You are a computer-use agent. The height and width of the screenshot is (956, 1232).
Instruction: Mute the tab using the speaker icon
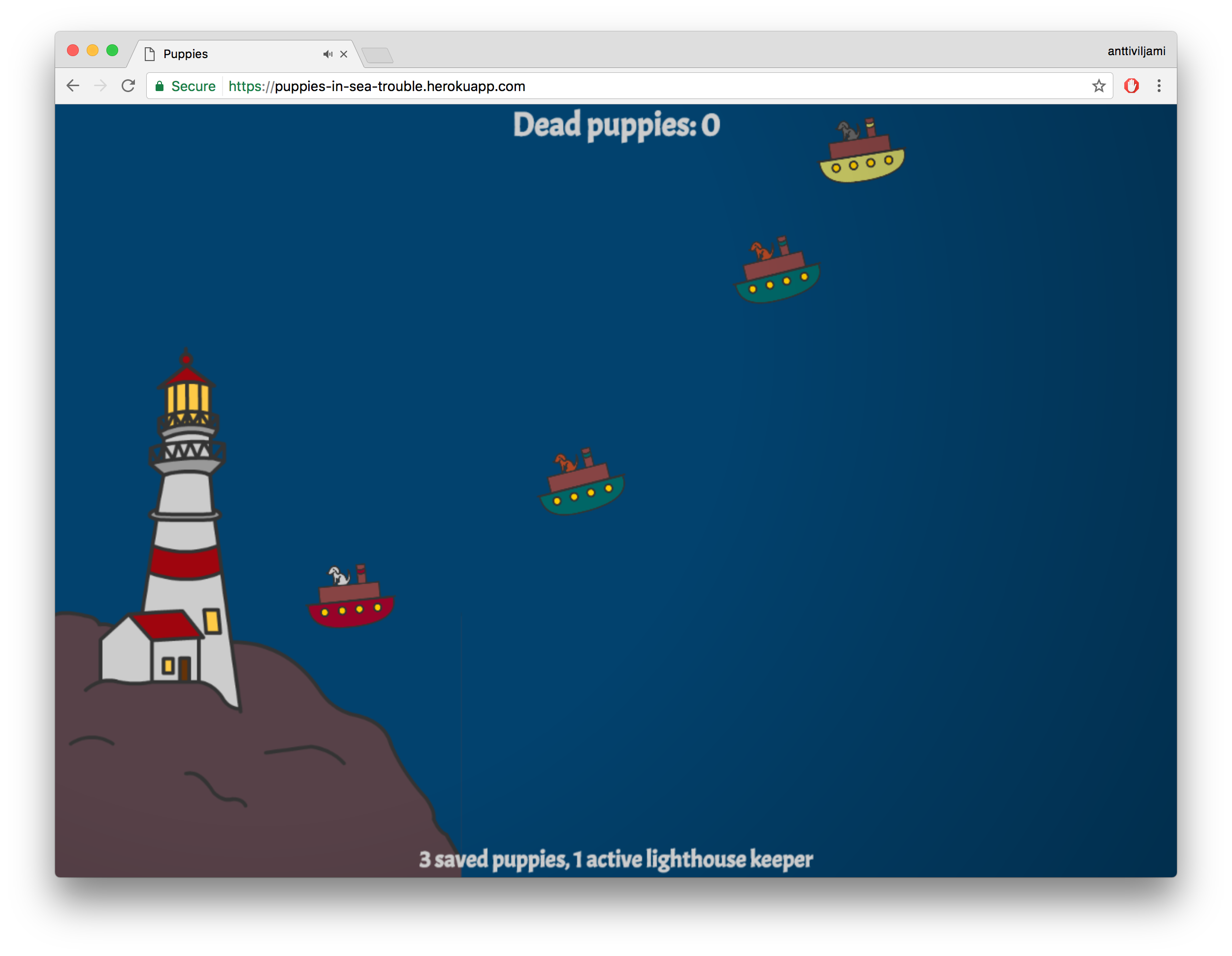tap(328, 54)
